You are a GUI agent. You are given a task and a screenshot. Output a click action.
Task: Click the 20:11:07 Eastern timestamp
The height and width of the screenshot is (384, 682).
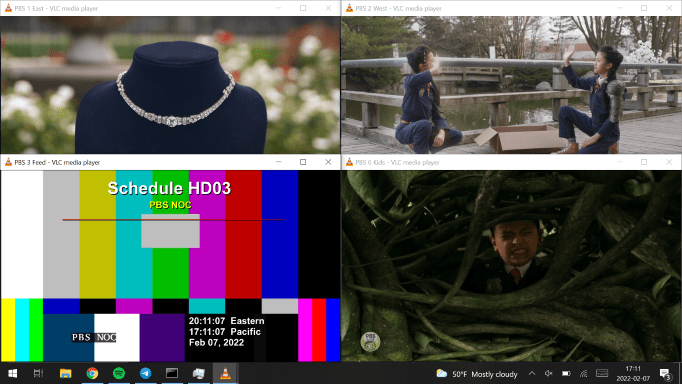click(x=226, y=321)
